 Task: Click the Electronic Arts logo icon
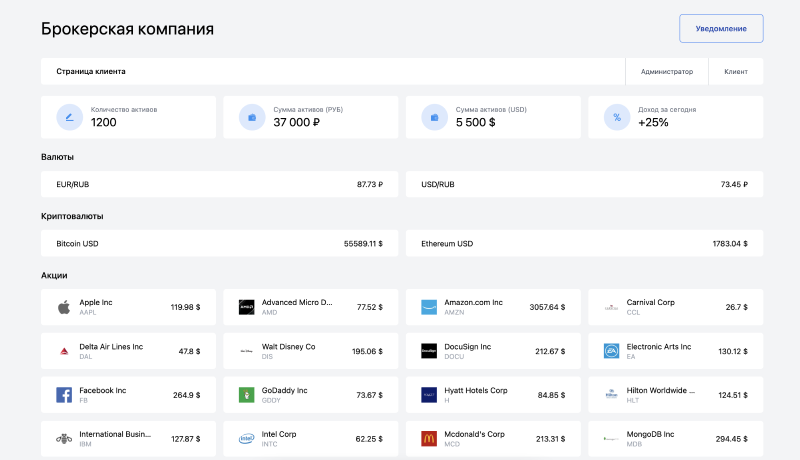pos(611,351)
